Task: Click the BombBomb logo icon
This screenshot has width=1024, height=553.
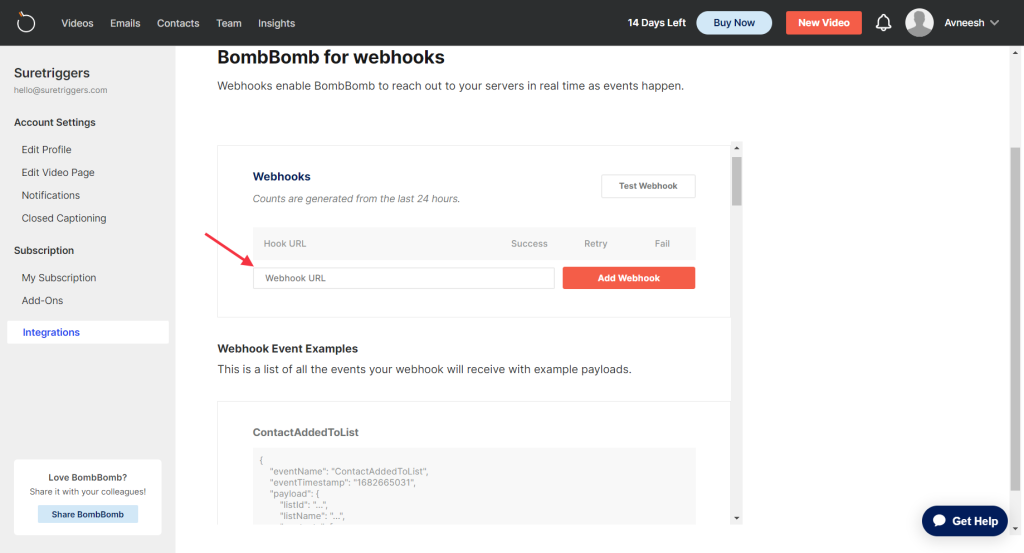Action: coord(26,22)
